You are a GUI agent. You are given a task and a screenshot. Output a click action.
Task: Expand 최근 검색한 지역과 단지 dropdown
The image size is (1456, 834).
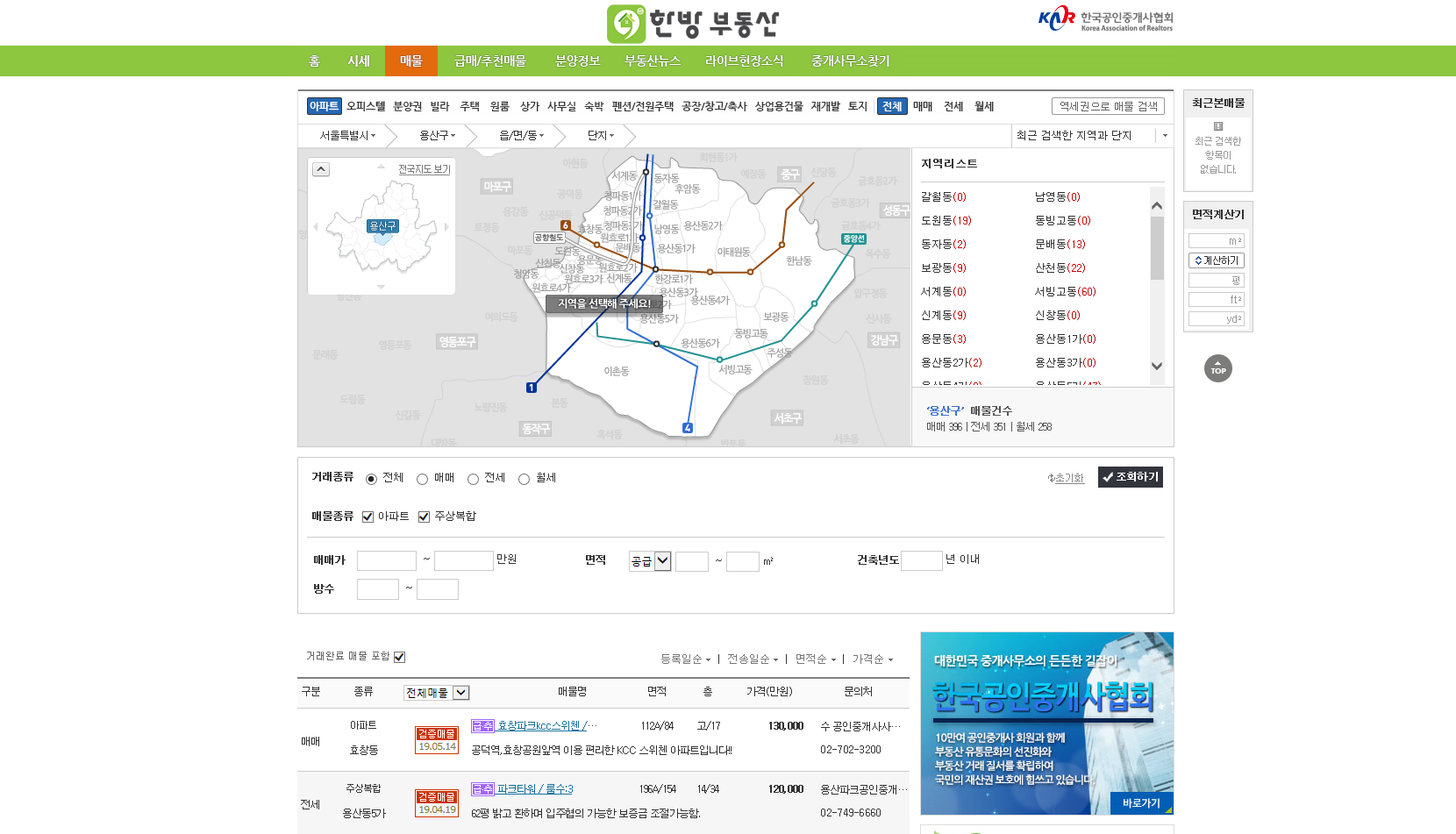1165,136
